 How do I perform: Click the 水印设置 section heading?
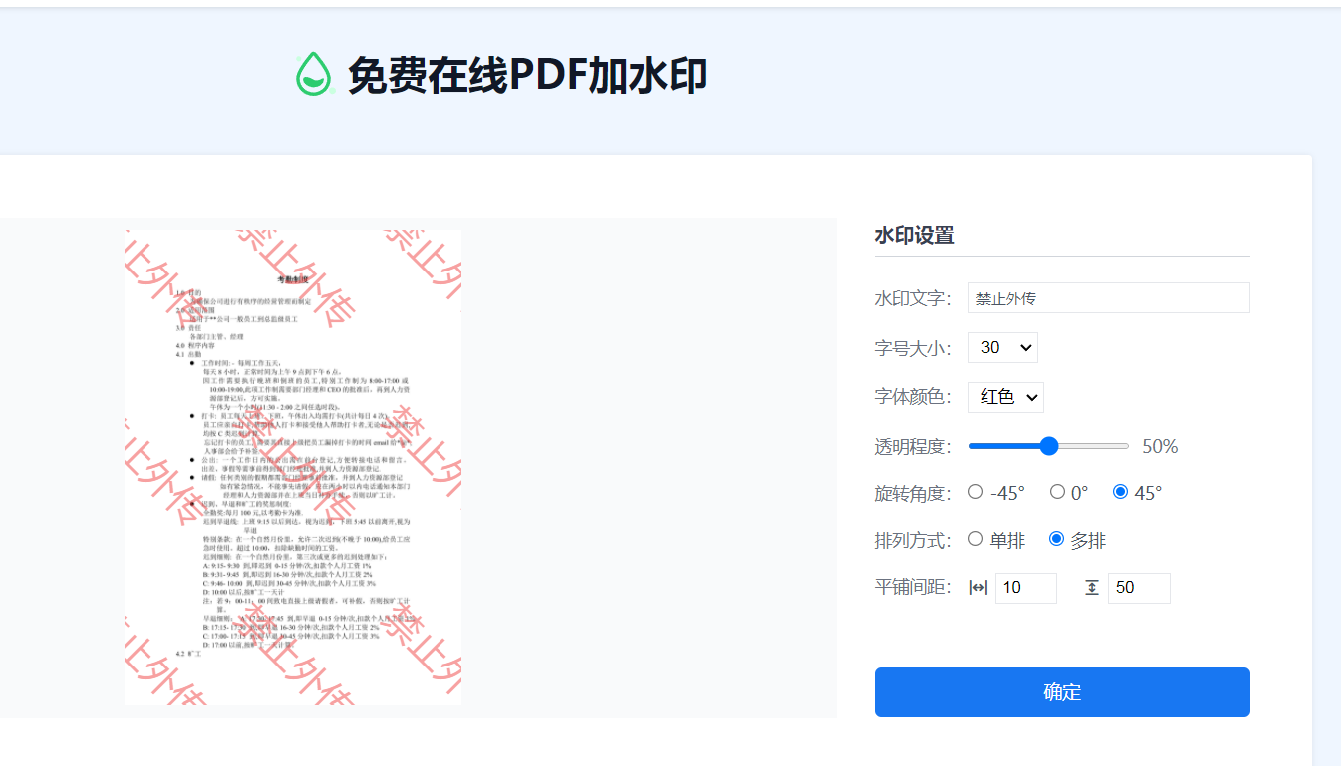914,236
